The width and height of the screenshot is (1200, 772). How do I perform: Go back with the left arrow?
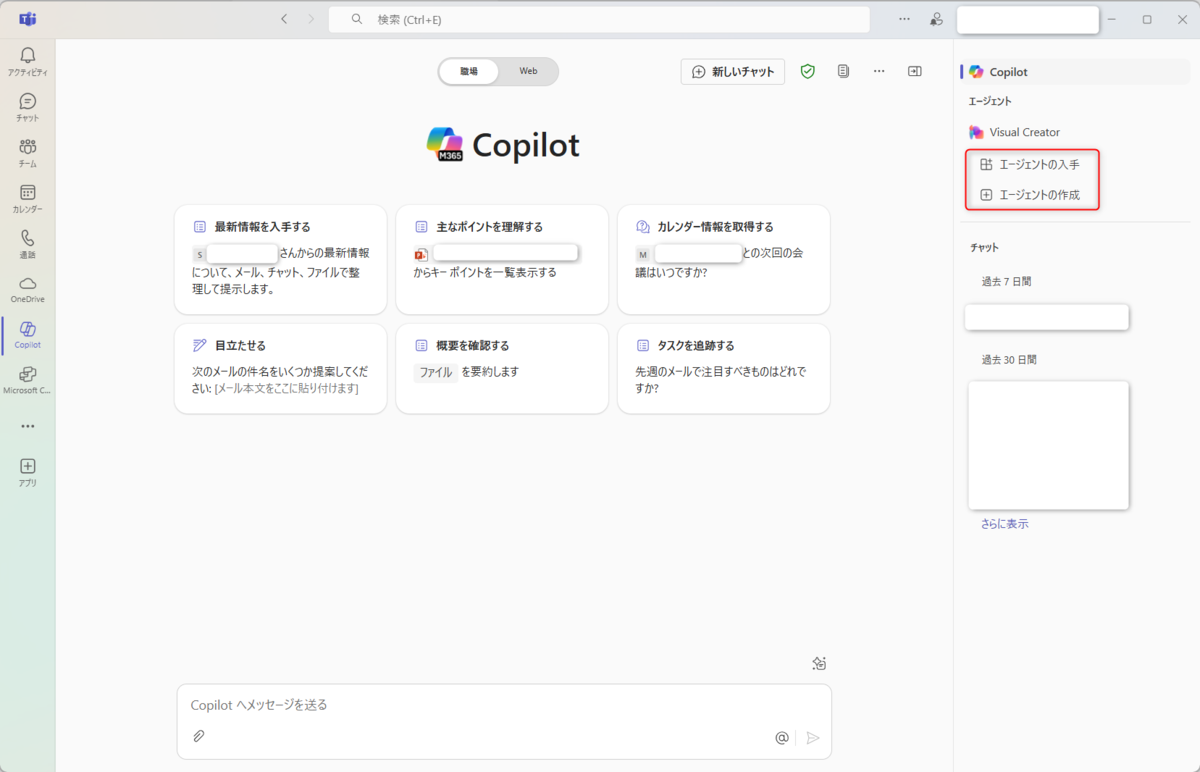point(284,19)
